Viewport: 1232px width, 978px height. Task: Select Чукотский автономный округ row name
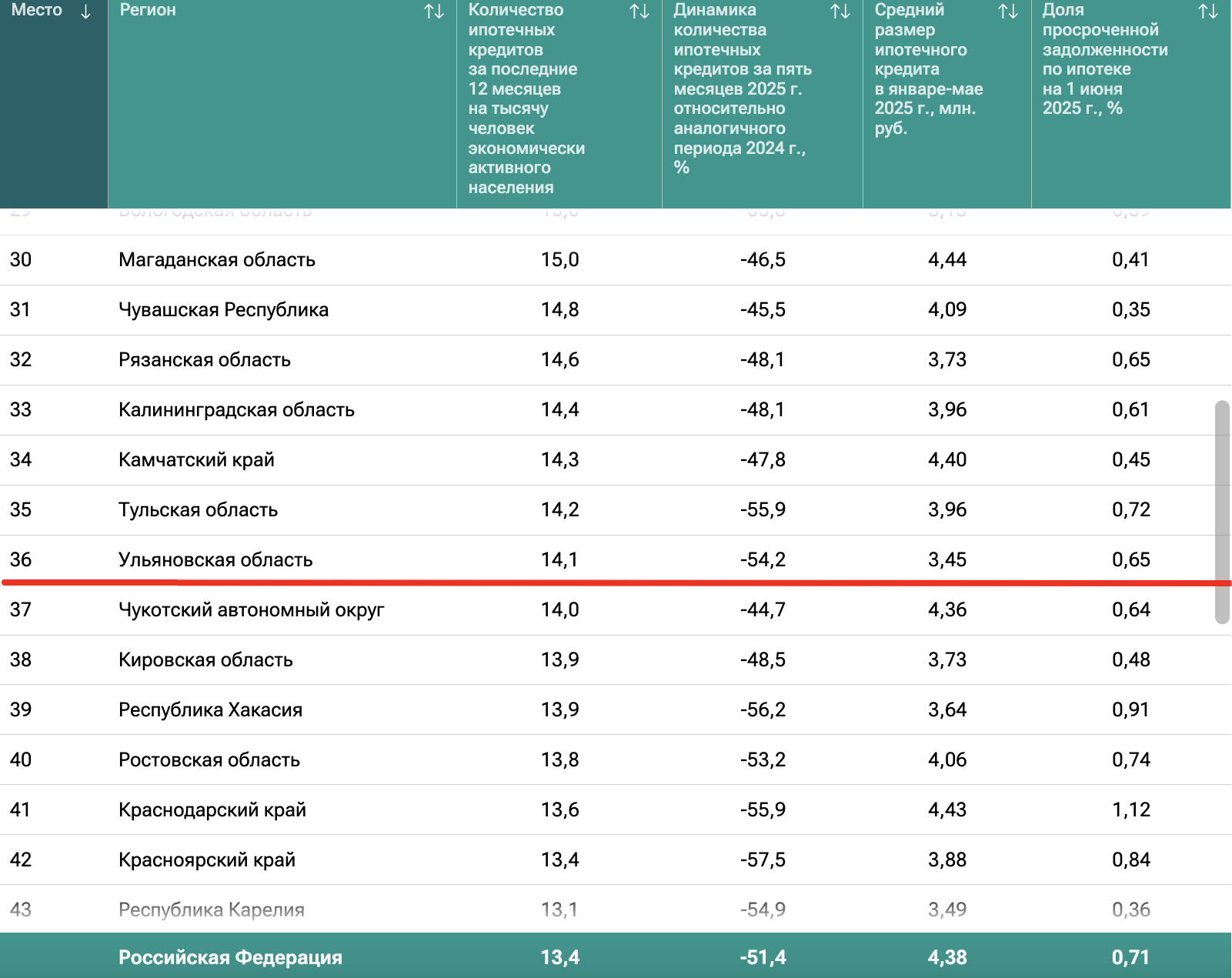click(x=251, y=610)
